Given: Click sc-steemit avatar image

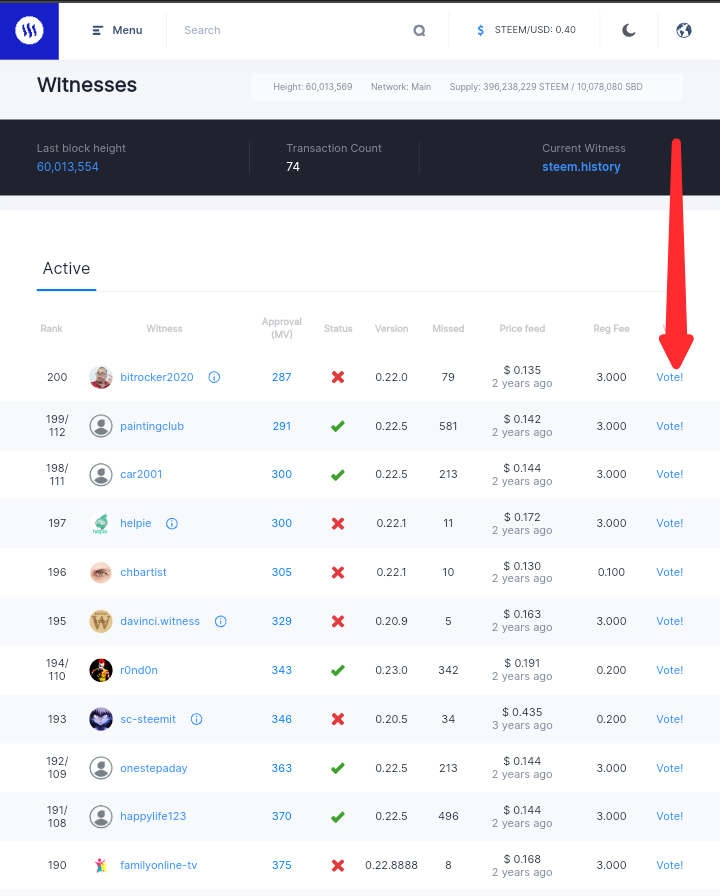Looking at the screenshot, I should click(x=101, y=719).
